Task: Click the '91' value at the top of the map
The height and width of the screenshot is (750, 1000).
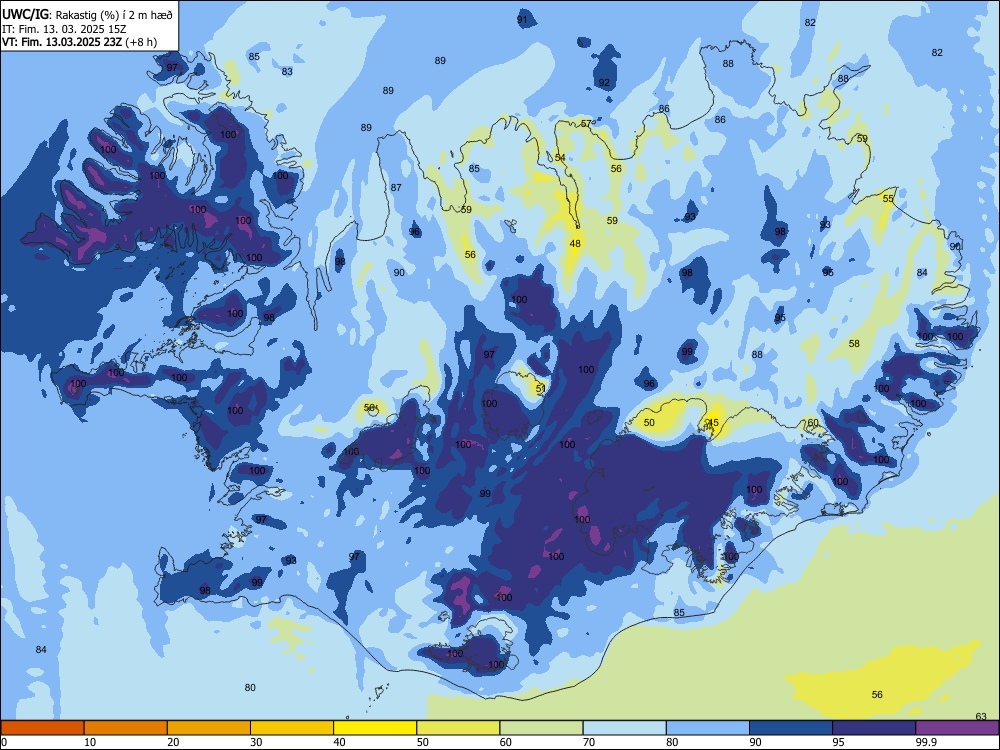Action: pyautogui.click(x=522, y=20)
